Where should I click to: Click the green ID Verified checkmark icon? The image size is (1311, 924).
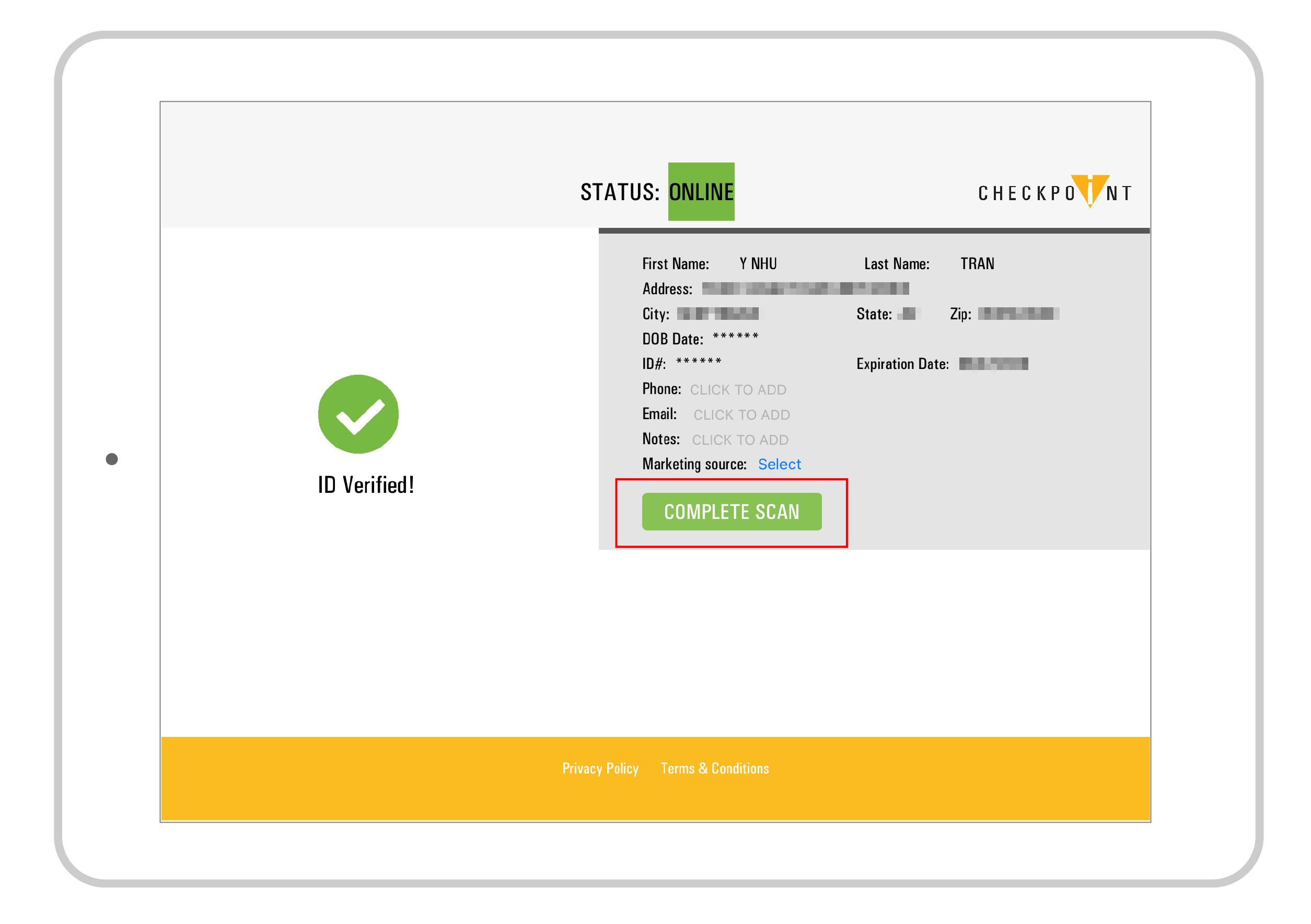[358, 415]
